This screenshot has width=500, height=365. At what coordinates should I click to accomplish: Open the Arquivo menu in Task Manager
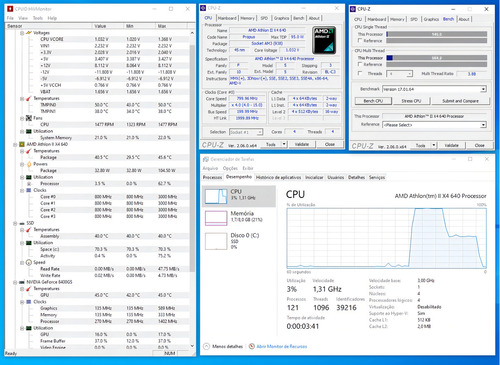coord(210,168)
